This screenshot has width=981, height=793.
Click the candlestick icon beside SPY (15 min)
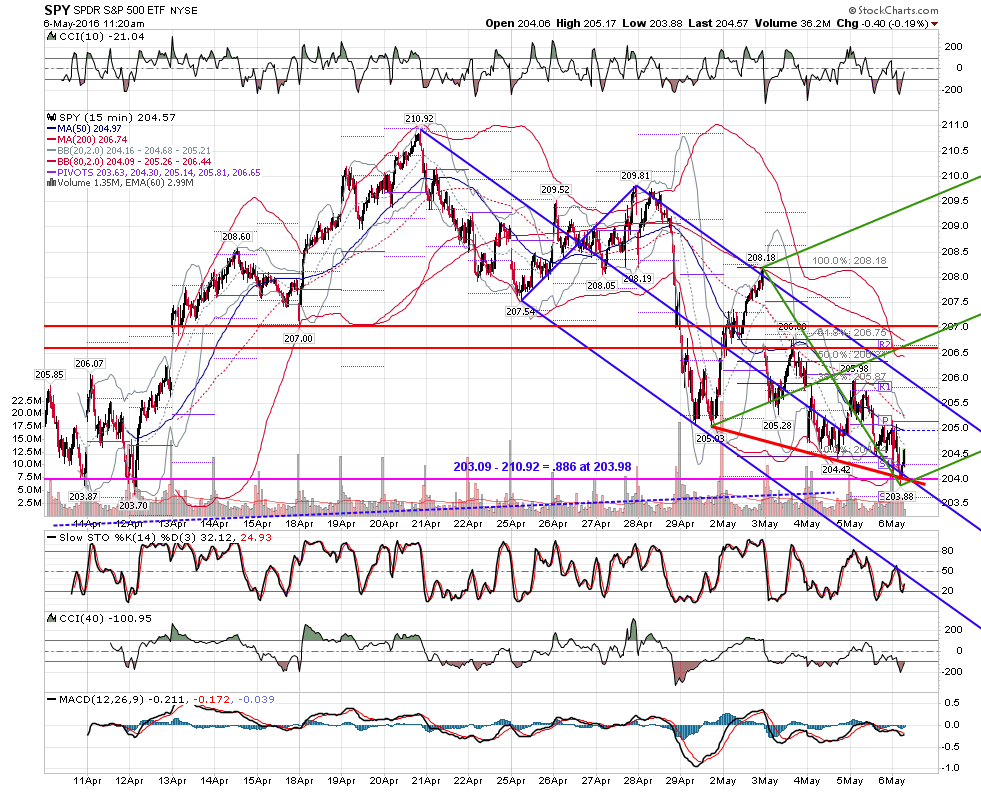[52, 118]
